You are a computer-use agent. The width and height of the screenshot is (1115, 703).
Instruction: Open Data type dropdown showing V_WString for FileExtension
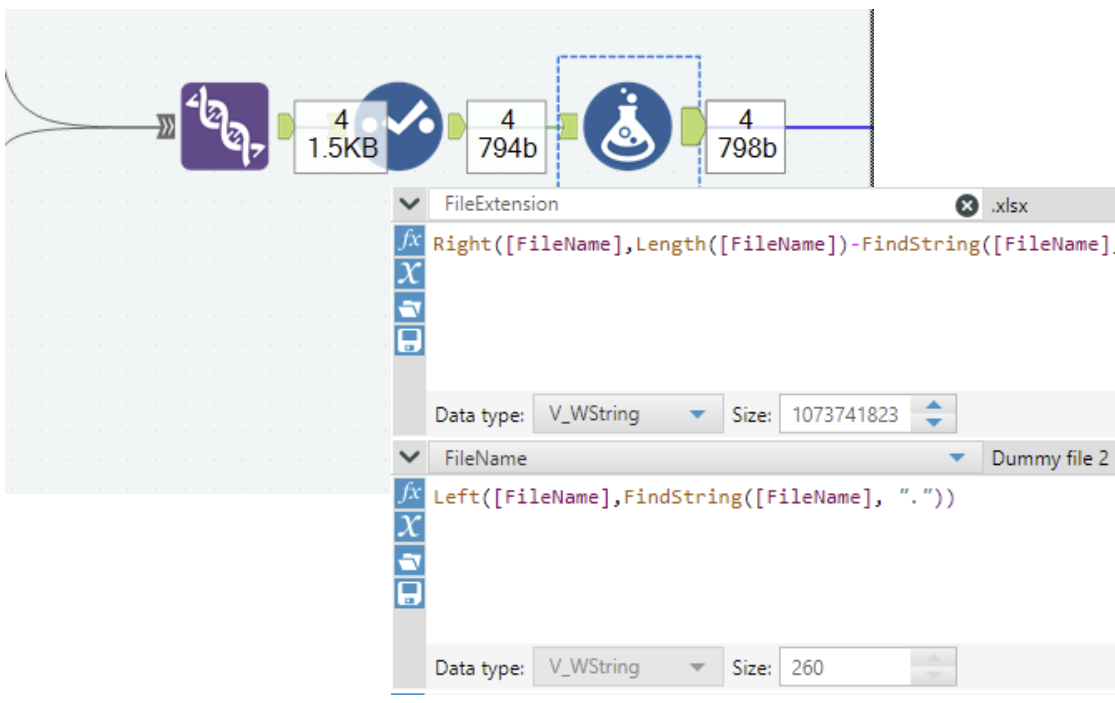[x=628, y=414]
